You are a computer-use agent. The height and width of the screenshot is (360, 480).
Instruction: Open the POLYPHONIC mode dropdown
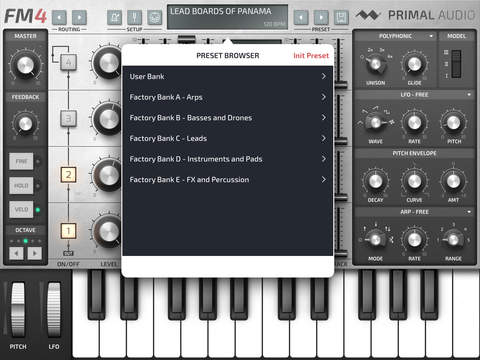click(x=395, y=36)
